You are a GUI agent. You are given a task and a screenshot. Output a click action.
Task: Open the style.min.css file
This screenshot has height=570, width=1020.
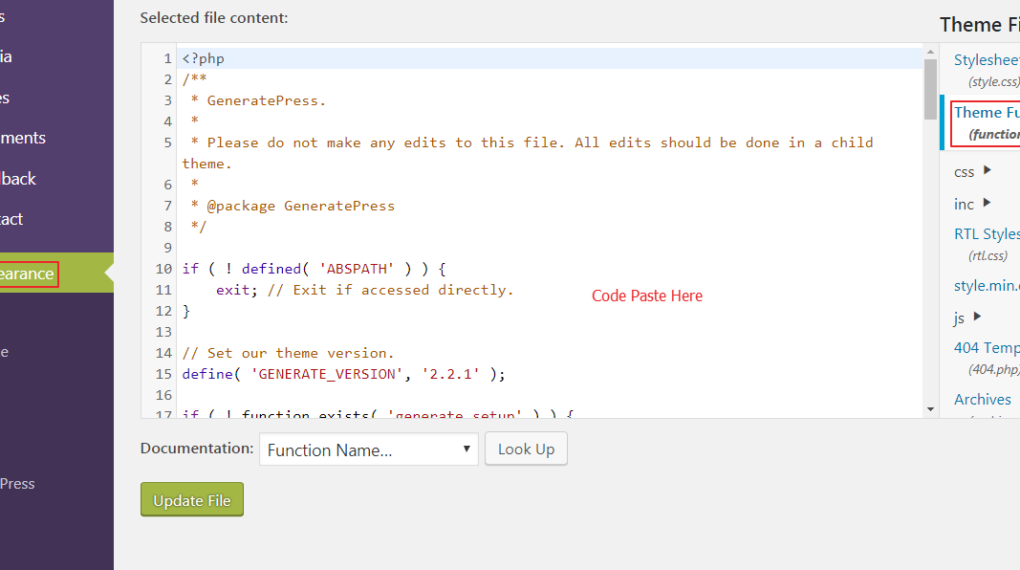point(986,286)
